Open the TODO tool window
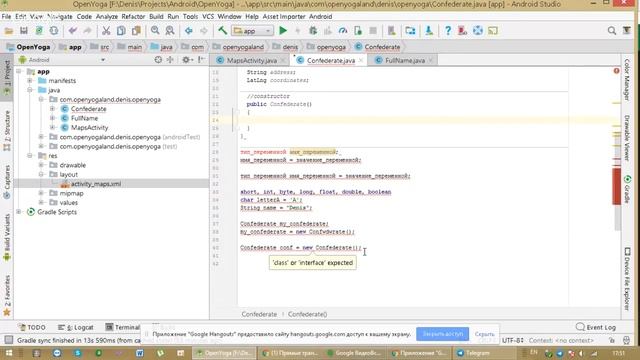Screen dimensions: 640x360 point(32,327)
